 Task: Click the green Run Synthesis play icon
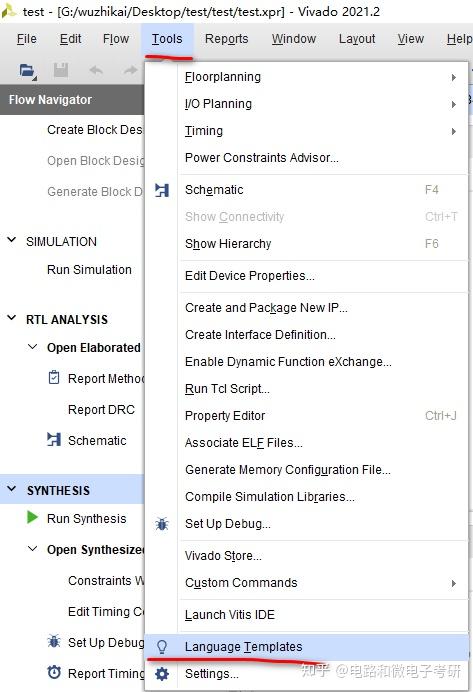(32, 517)
